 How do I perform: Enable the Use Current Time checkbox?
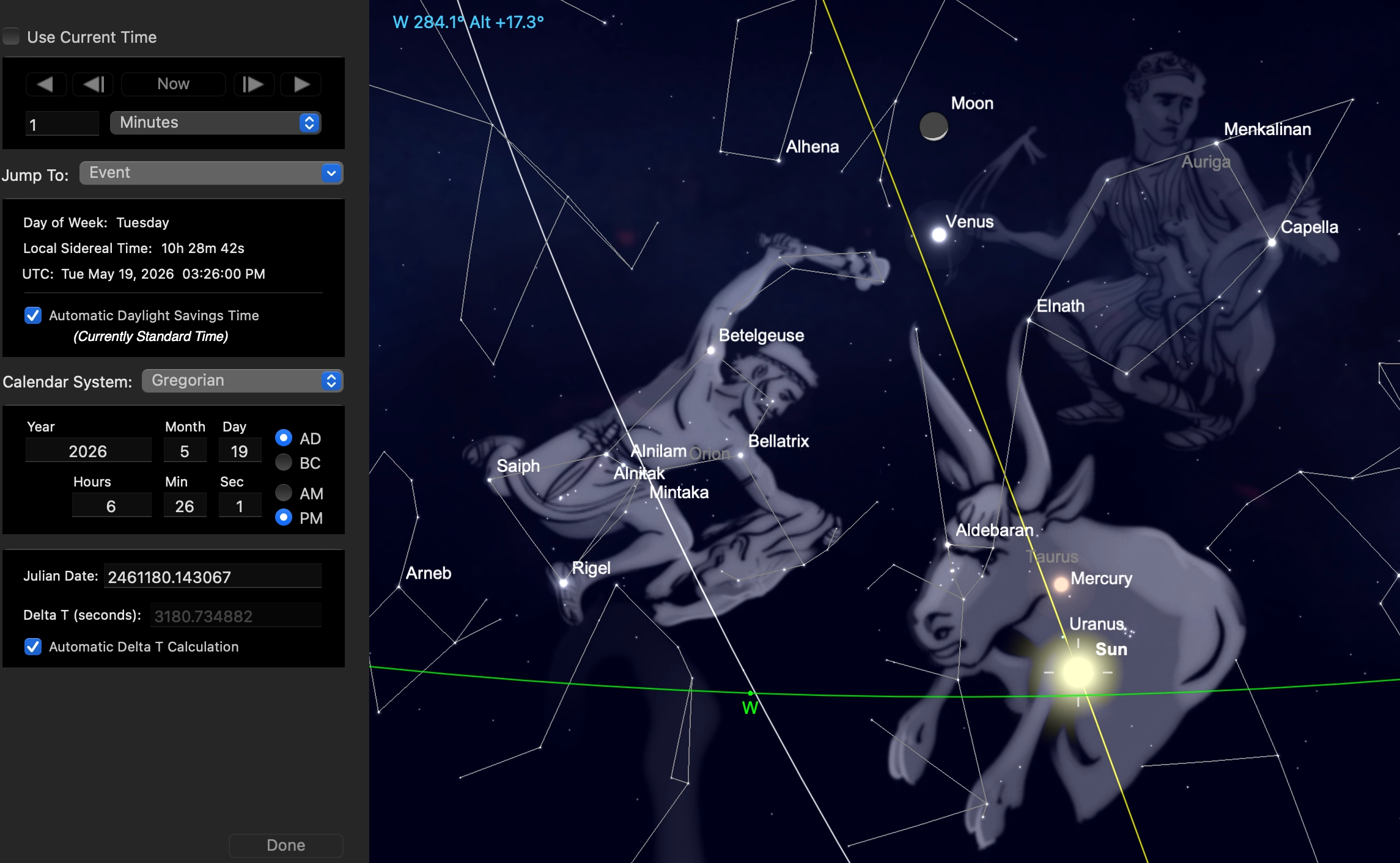[x=12, y=37]
